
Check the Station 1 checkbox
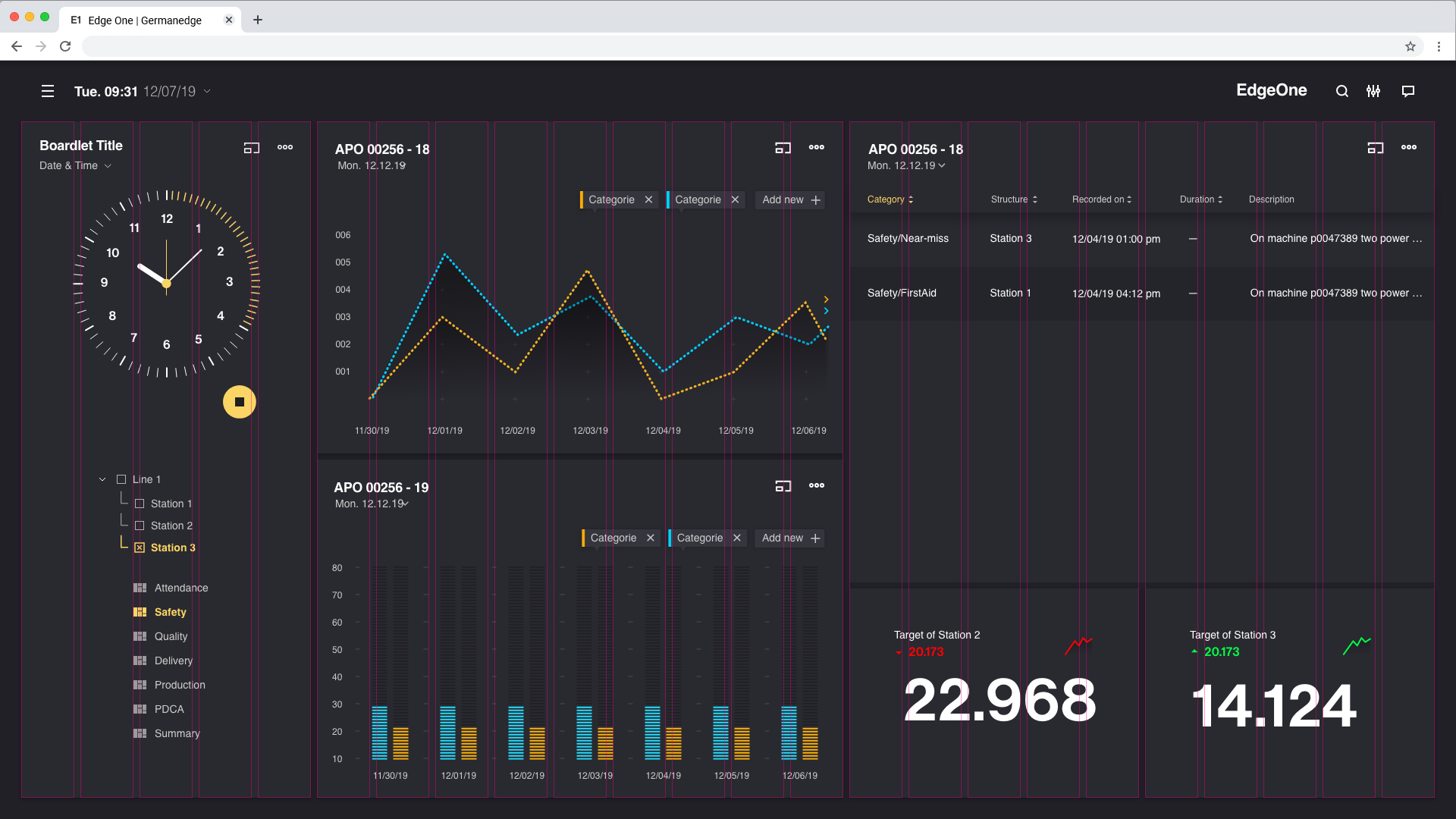pyautogui.click(x=140, y=504)
